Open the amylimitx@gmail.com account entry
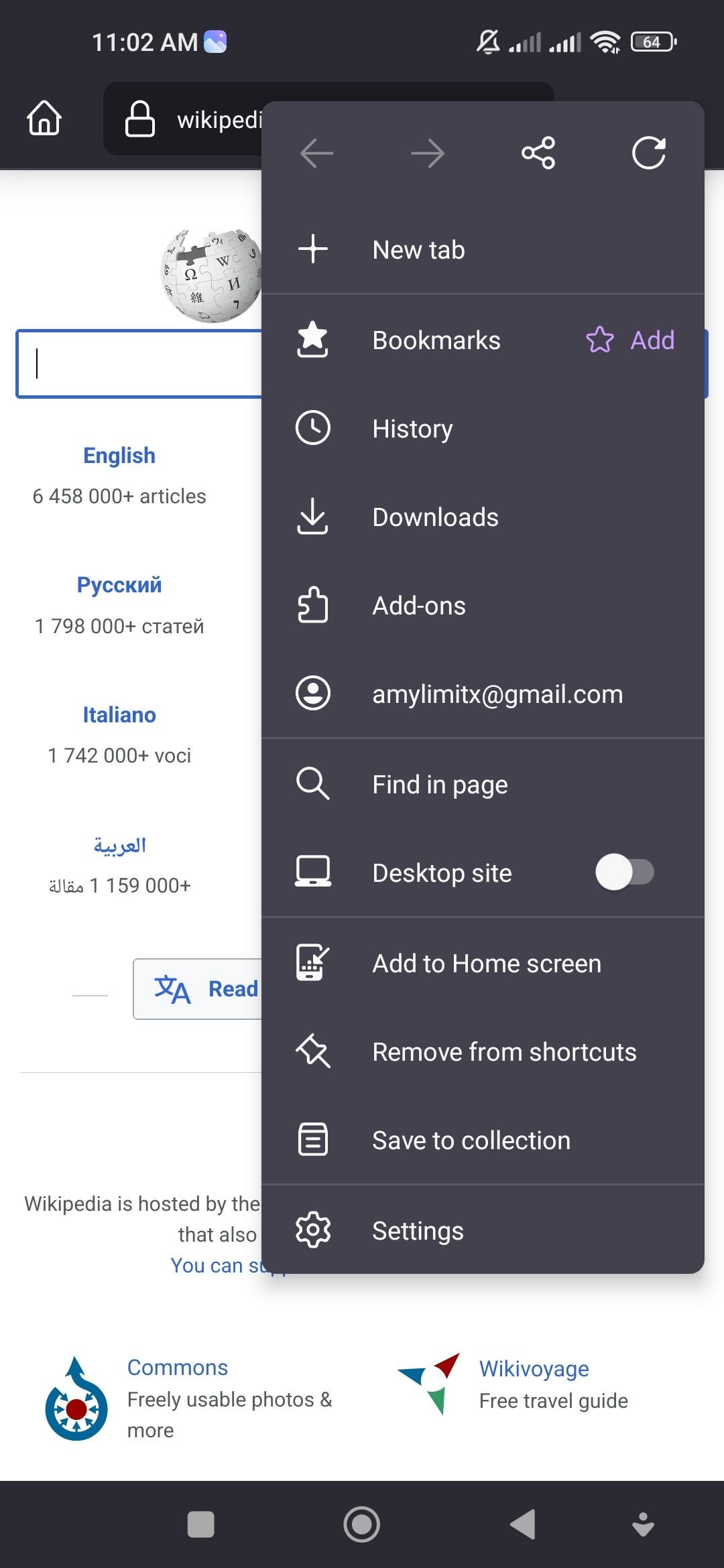 coord(483,694)
